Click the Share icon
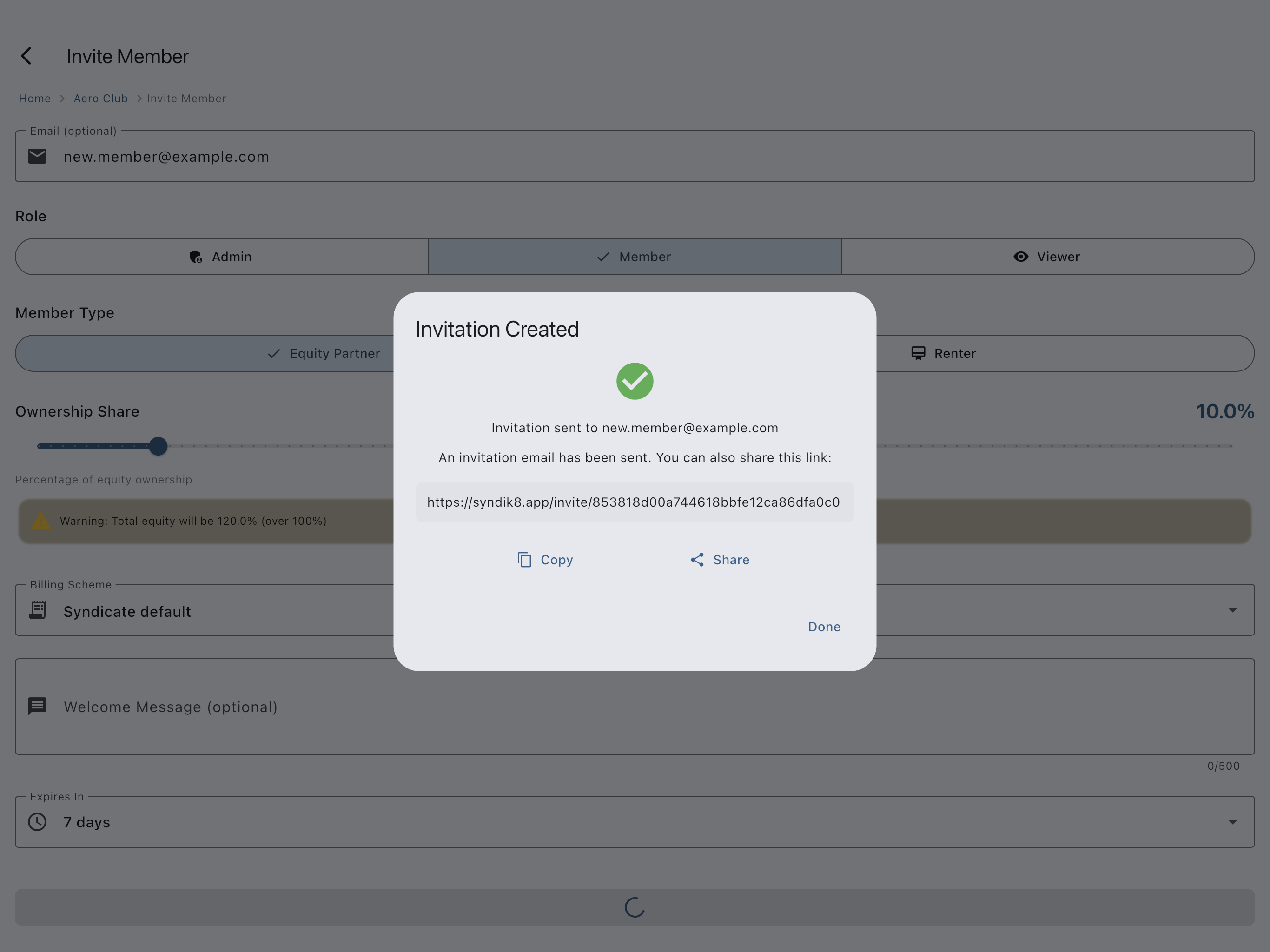 tap(697, 560)
